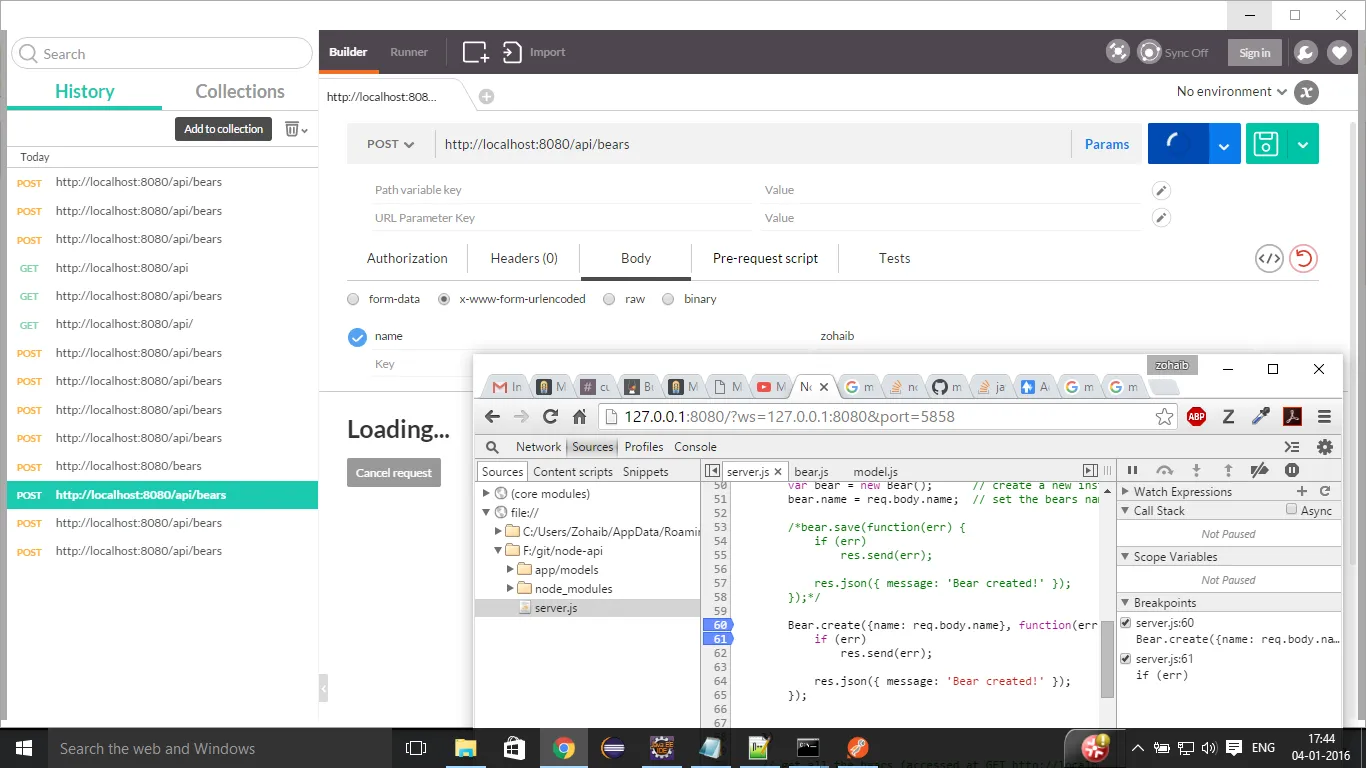Click the Sign in button
This screenshot has height=768, width=1366.
tap(1255, 53)
